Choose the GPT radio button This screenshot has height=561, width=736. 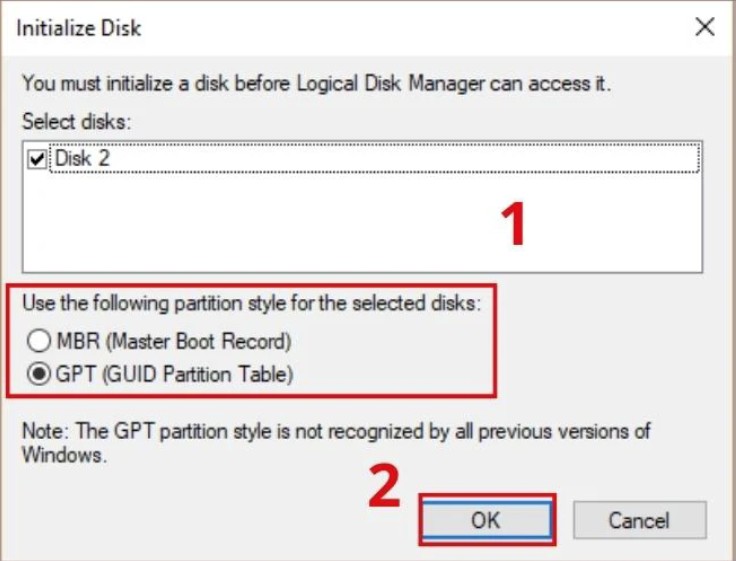click(x=38, y=375)
